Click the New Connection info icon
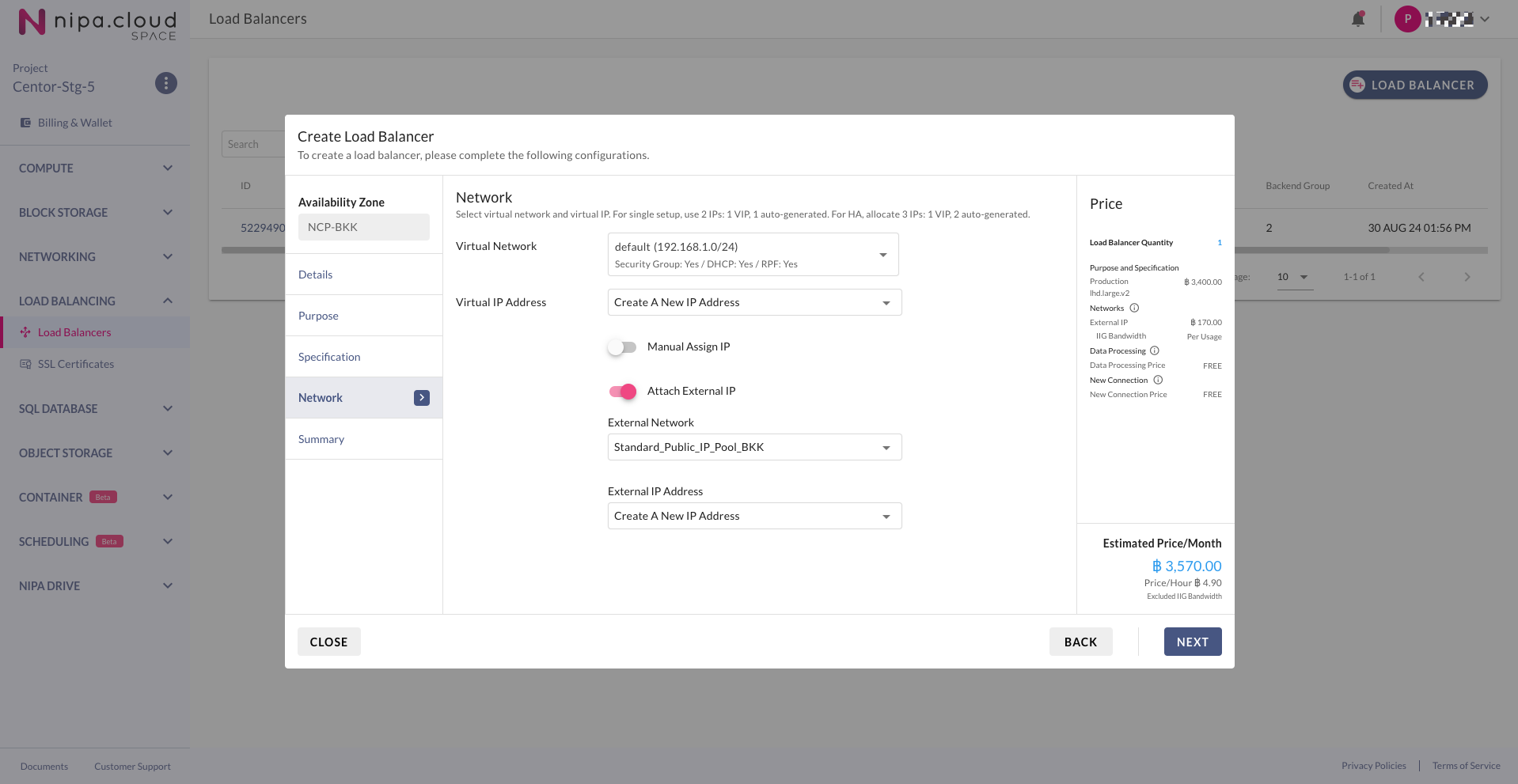Screen dimensions: 1518x784 point(1158,380)
